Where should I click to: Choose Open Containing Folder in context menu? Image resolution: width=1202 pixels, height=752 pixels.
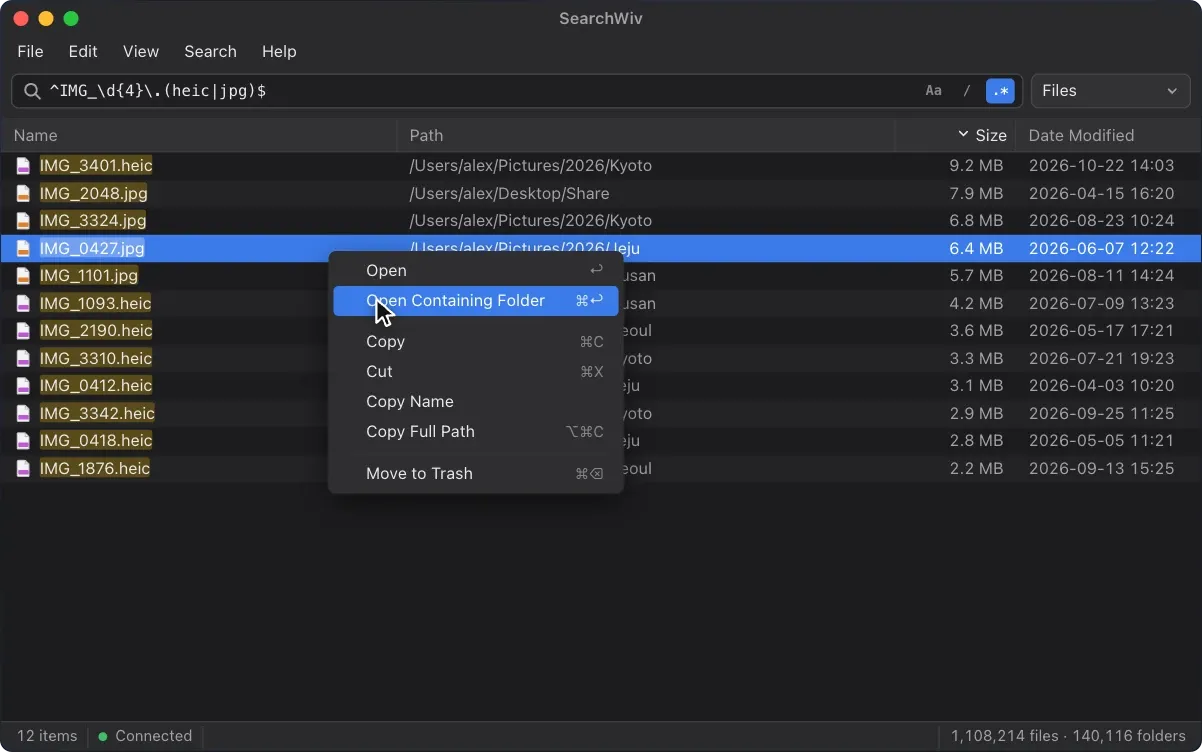point(476,300)
